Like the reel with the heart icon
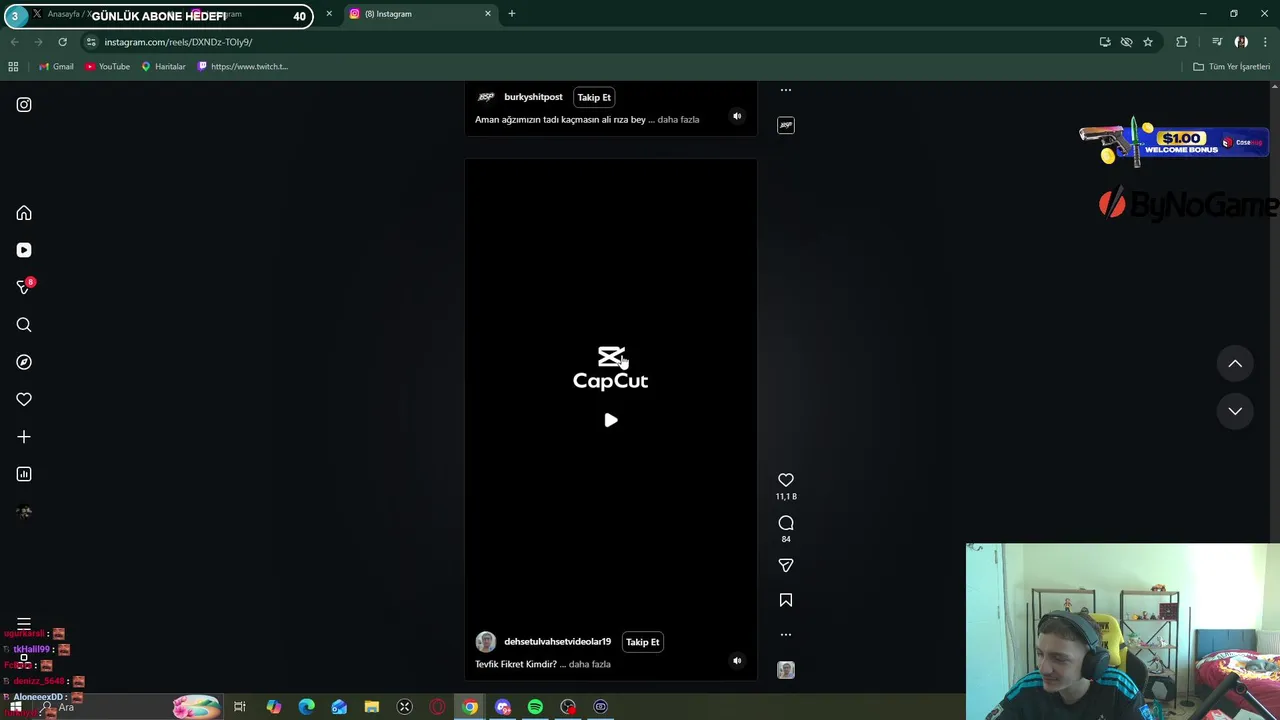The height and width of the screenshot is (720, 1280). point(786,480)
